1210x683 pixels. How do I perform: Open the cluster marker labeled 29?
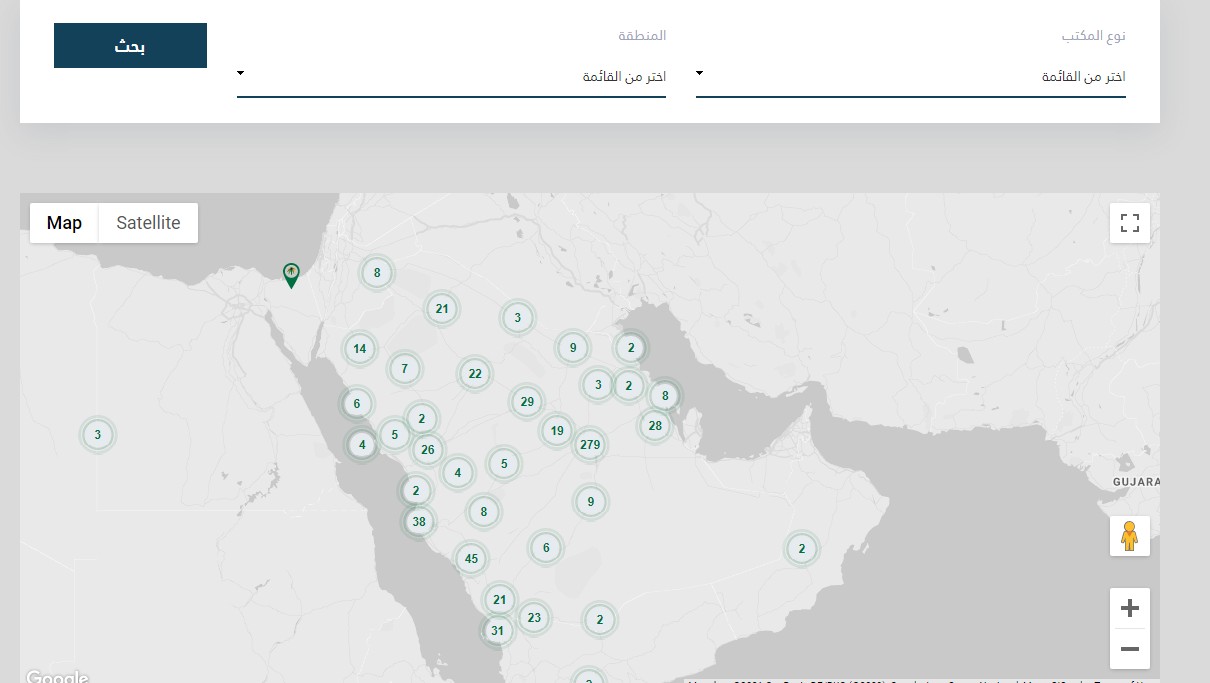[x=527, y=402]
